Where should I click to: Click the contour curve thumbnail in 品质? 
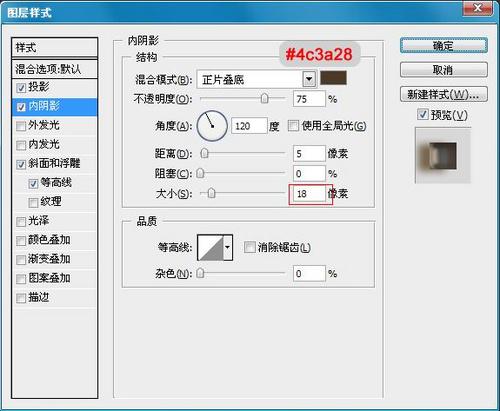click(x=211, y=247)
